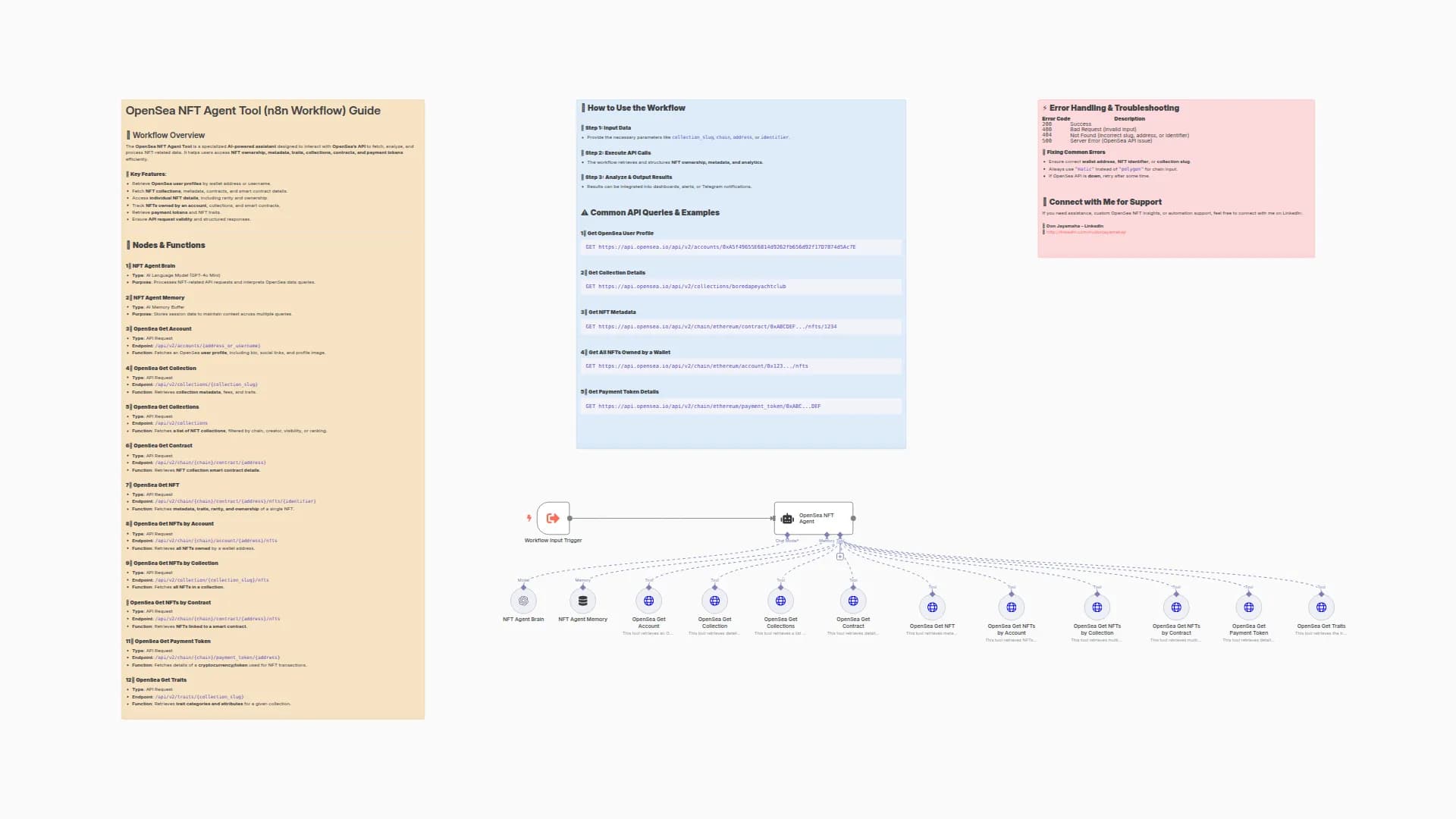
Task: Select the OpenSea Get Account globe node
Action: 648,601
